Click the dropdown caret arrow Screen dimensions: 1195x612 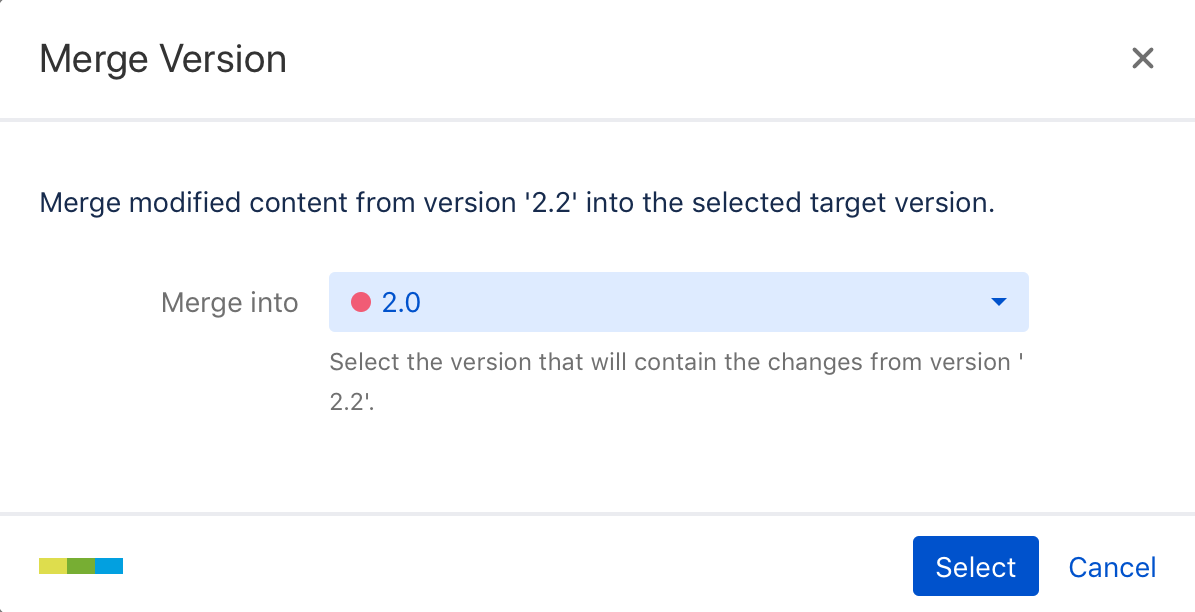(x=997, y=302)
